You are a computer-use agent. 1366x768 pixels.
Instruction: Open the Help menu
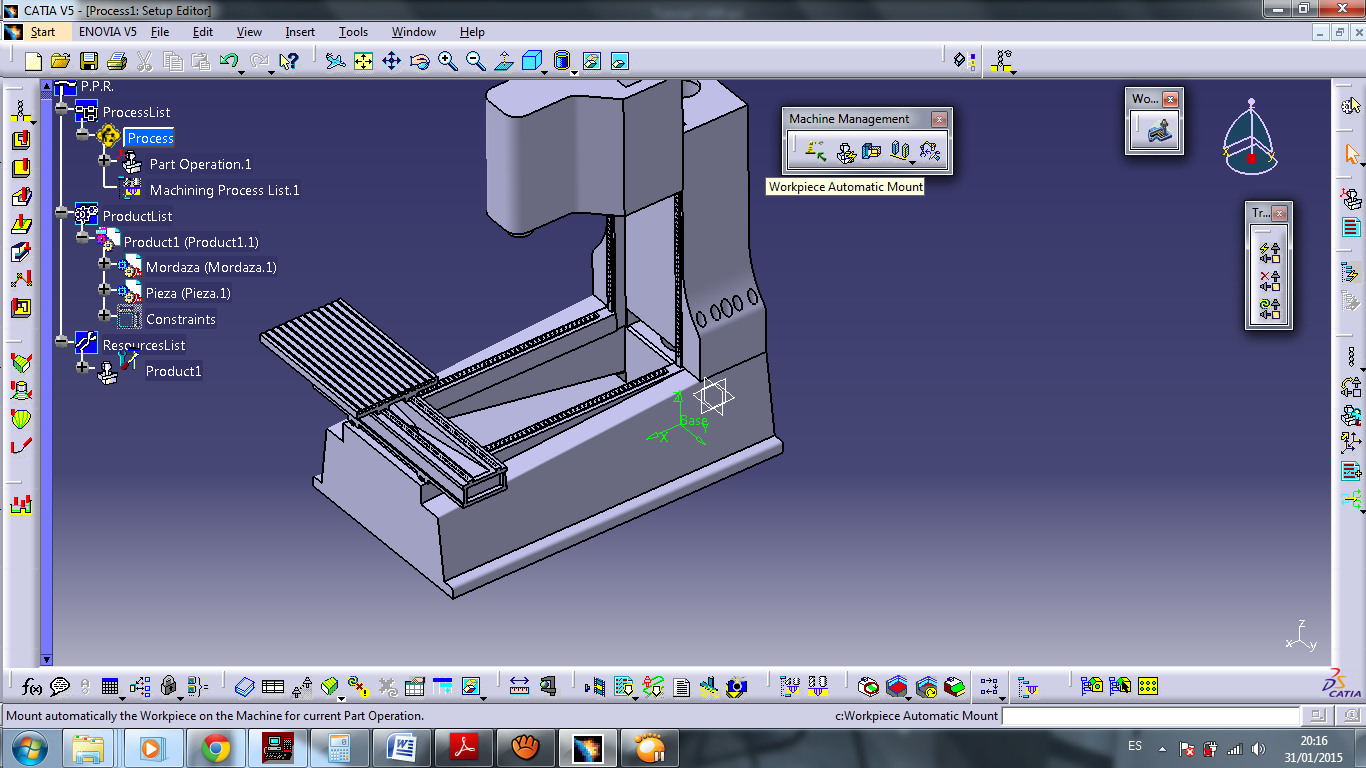click(x=472, y=32)
